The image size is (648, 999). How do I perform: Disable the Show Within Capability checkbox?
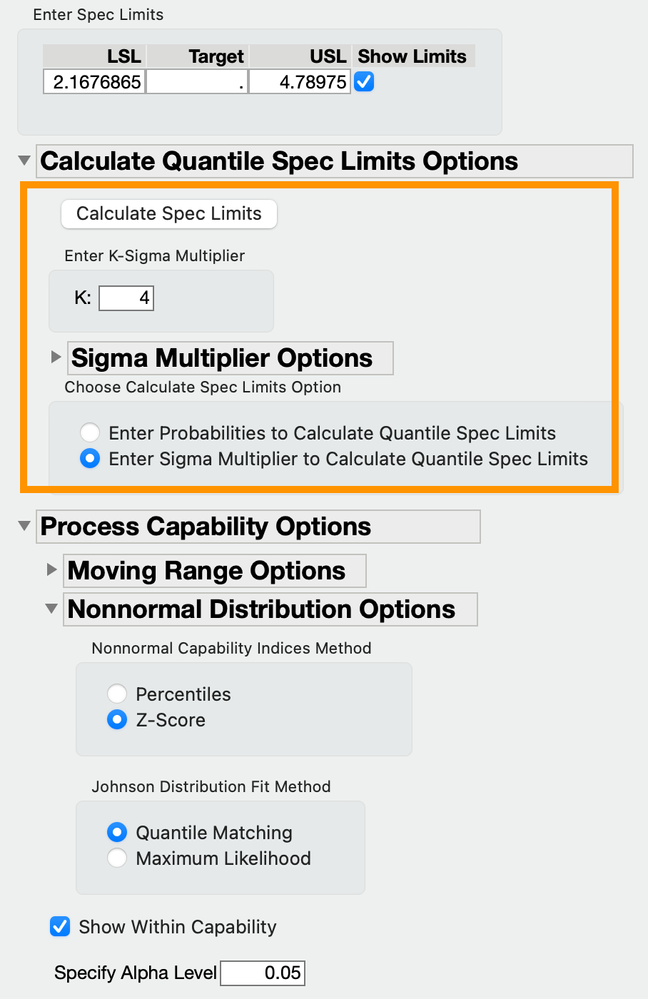[60, 927]
